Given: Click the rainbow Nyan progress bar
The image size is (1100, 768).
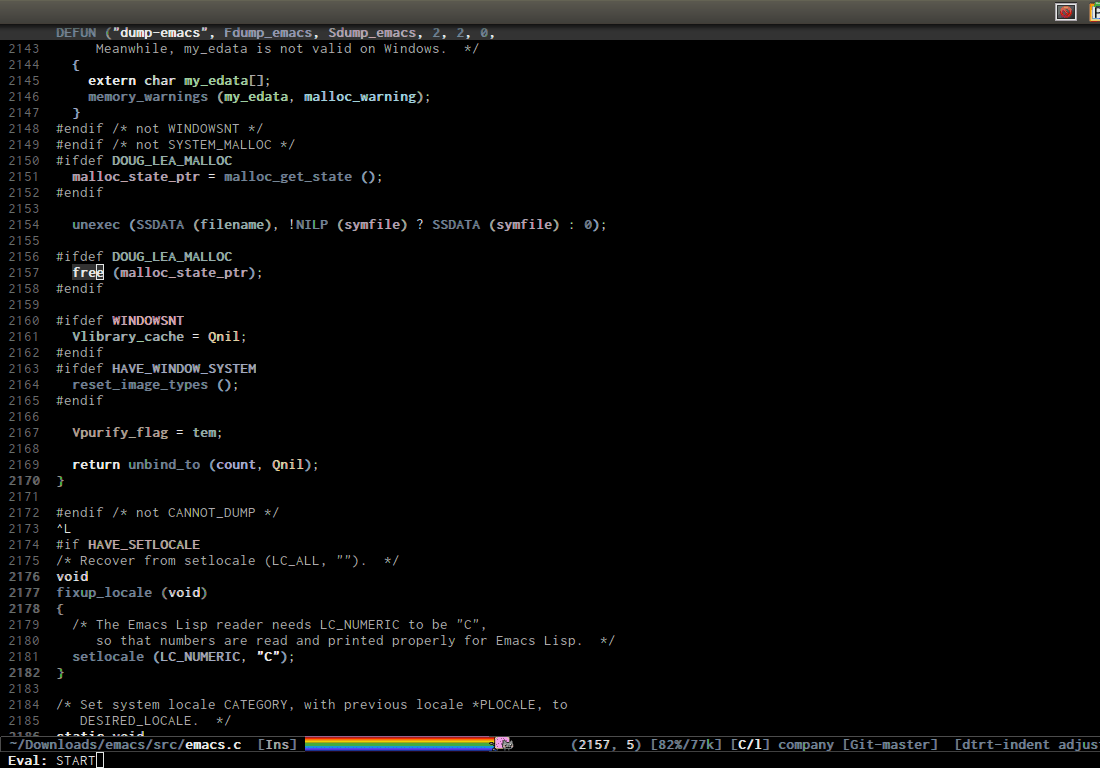Looking at the screenshot, I should click(399, 744).
